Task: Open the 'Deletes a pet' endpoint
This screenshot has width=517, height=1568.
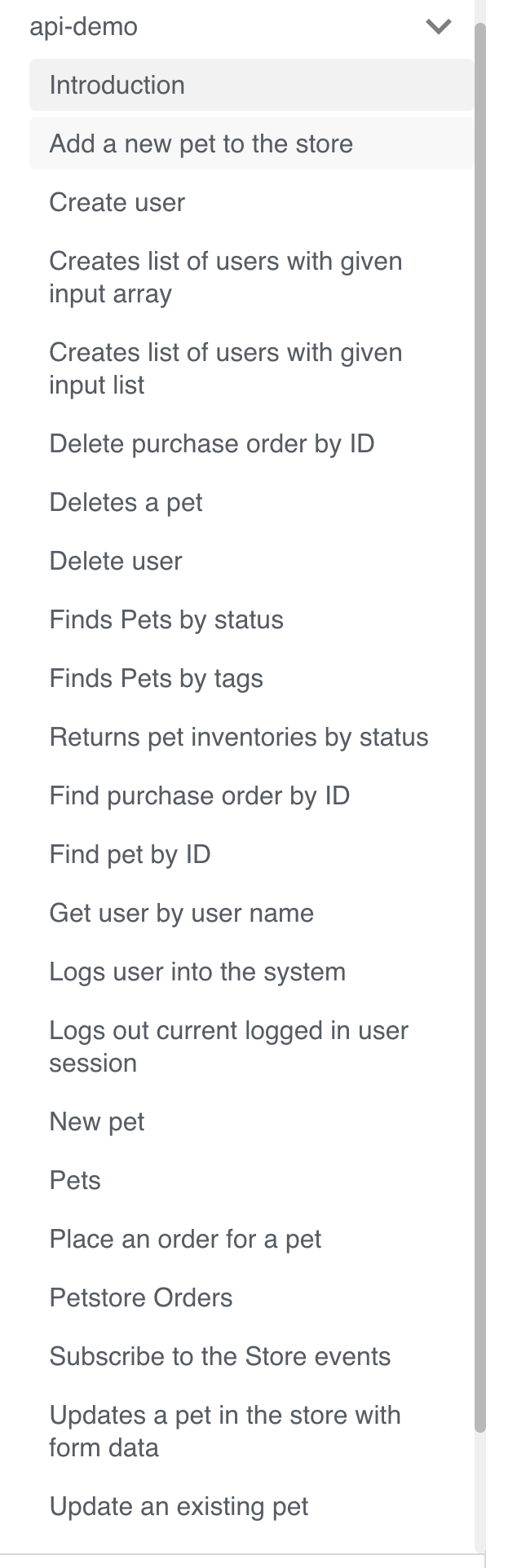Action: pyautogui.click(x=124, y=502)
